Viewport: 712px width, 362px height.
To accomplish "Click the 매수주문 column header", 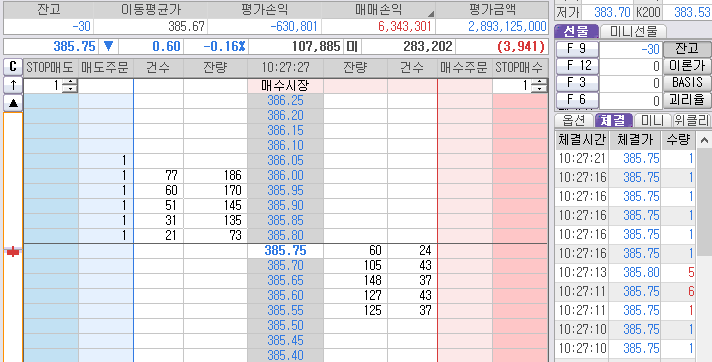I will (465, 68).
